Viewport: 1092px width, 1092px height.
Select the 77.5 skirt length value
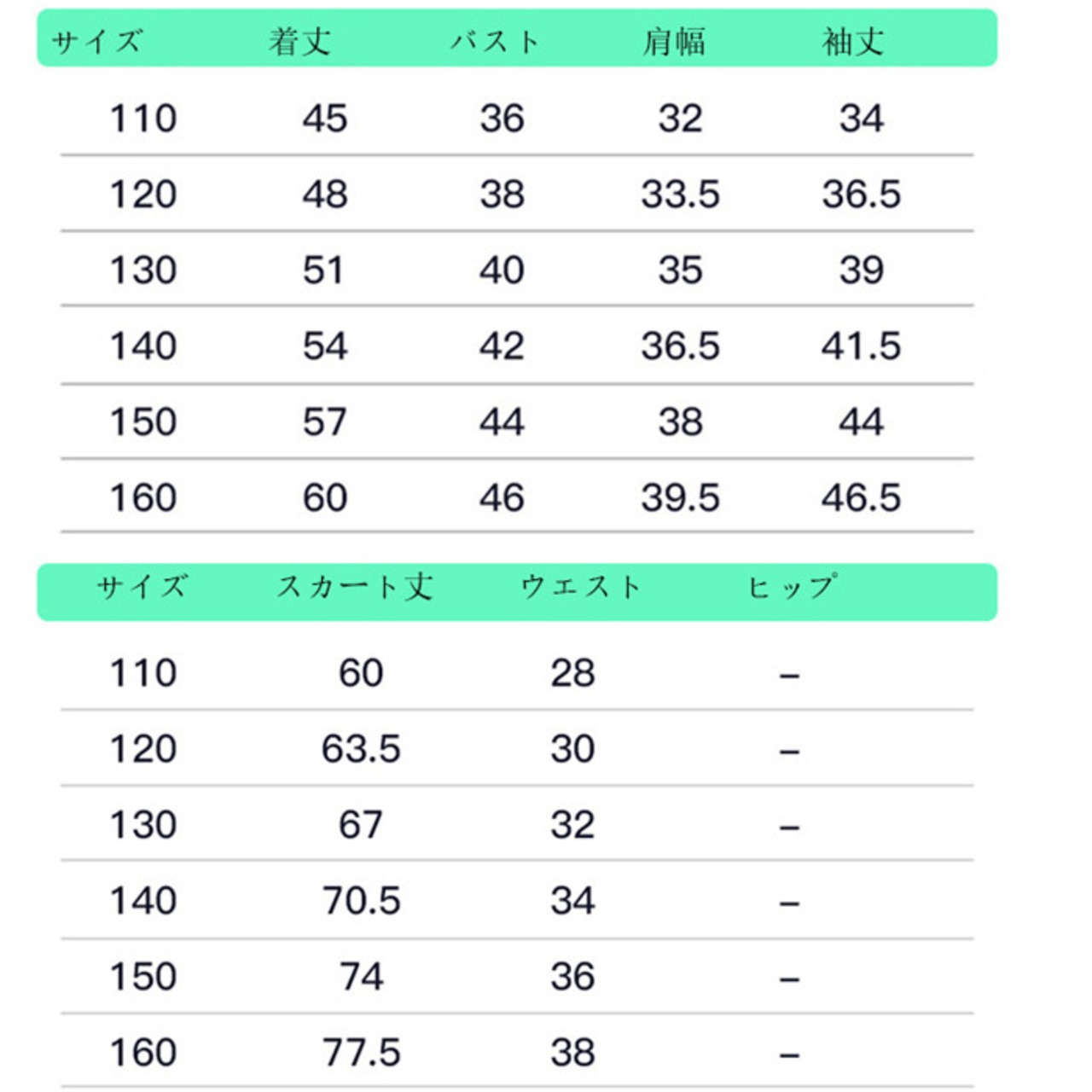click(361, 1053)
